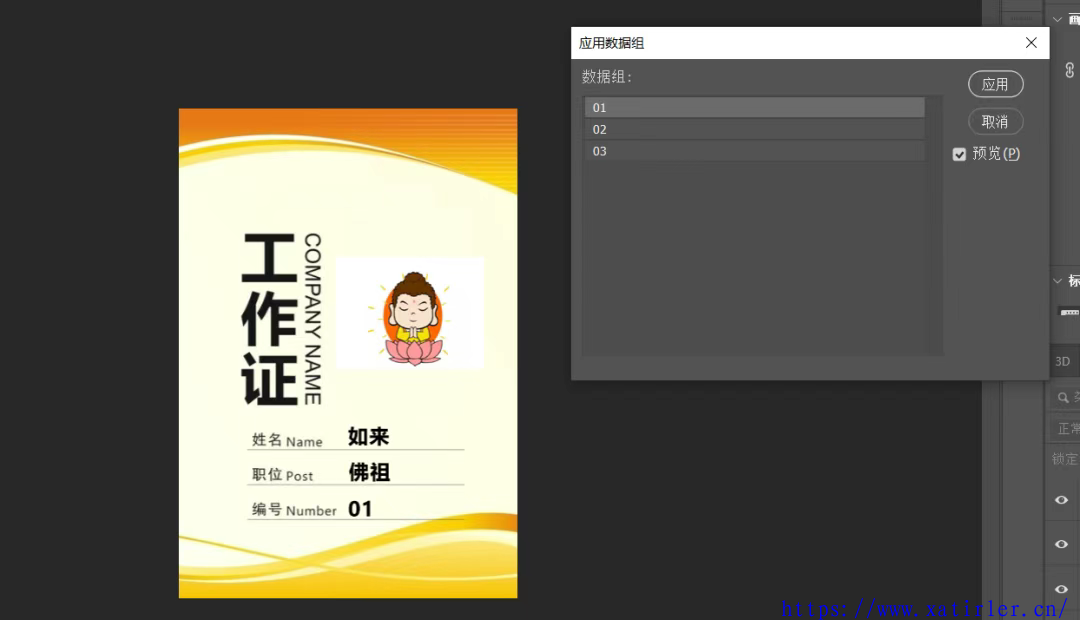Click the link chain icon in right panel
The width and height of the screenshot is (1080, 620).
point(1070,70)
